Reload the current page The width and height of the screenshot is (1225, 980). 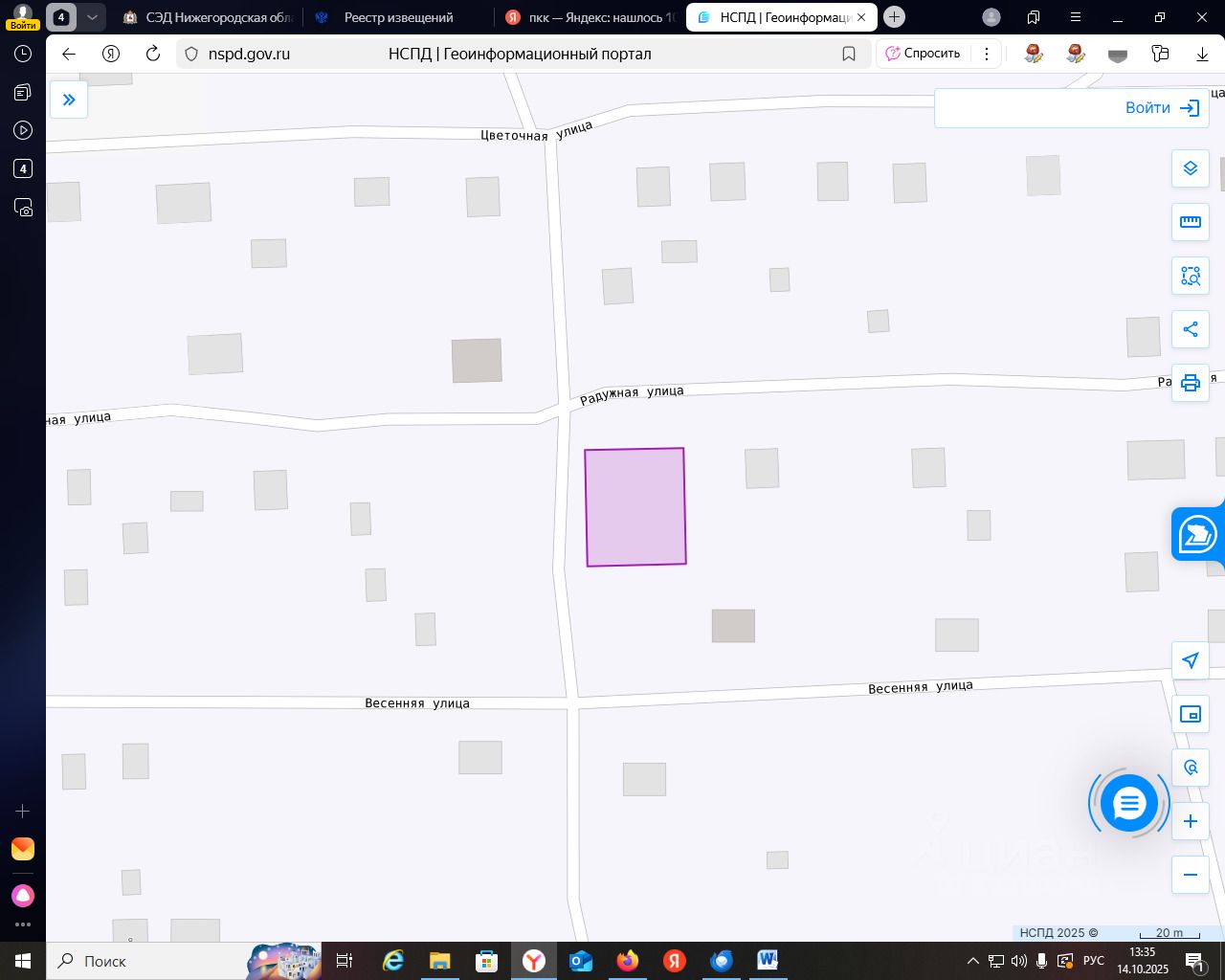[153, 54]
